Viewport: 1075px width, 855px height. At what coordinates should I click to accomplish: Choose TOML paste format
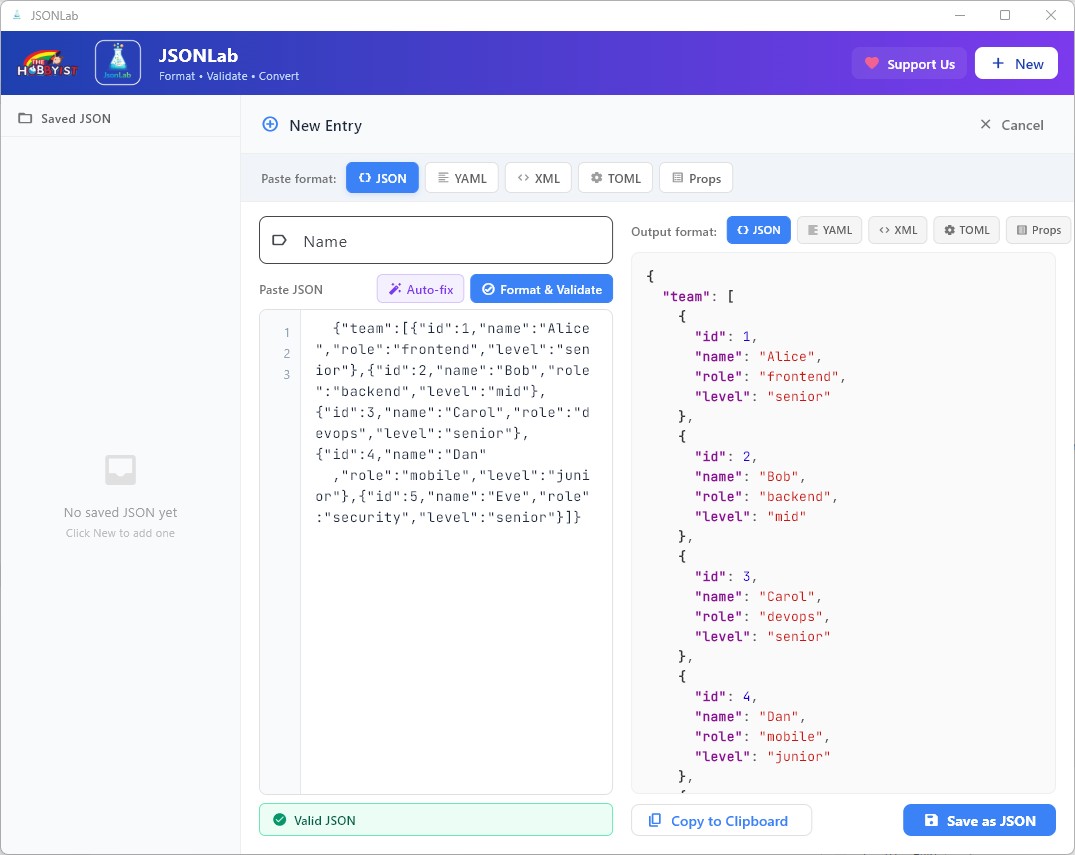(x=615, y=178)
